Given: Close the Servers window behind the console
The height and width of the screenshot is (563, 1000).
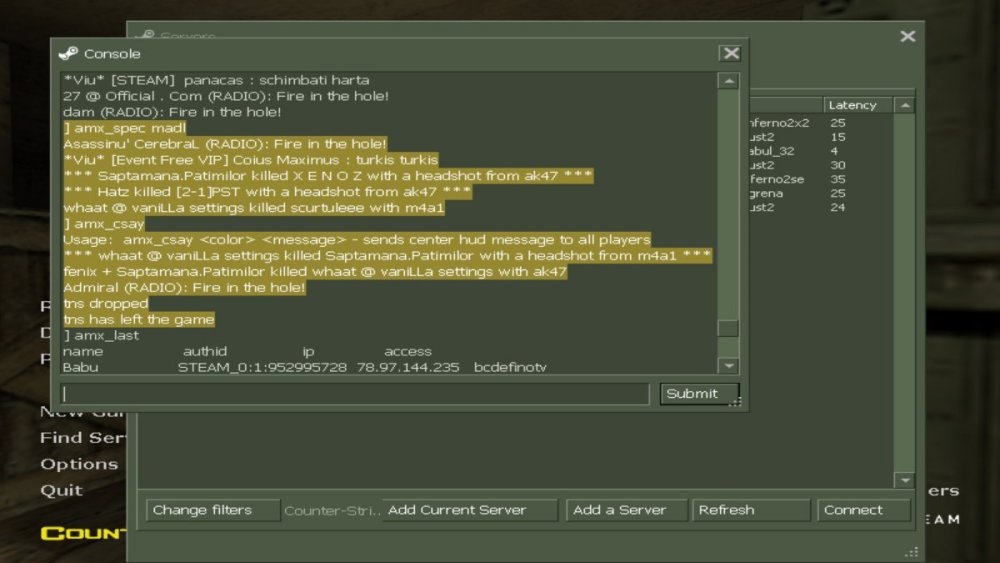Looking at the screenshot, I should click(908, 36).
